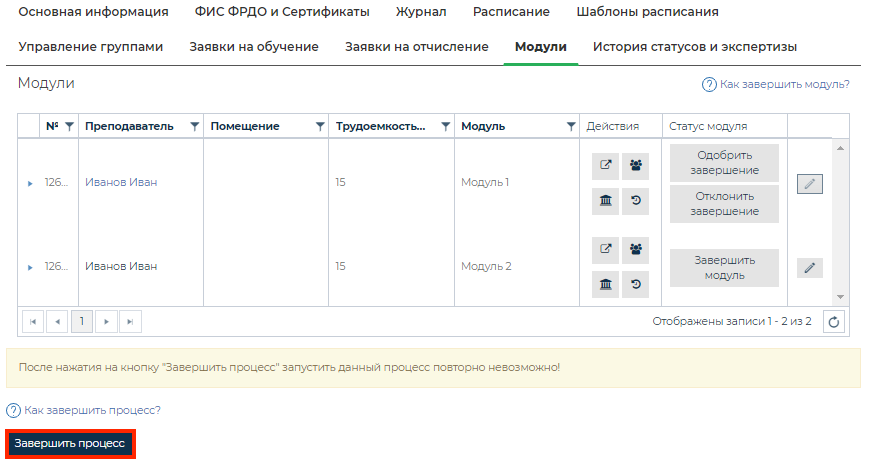The width and height of the screenshot is (870, 463).
Task: Show group members for Модуль 1
Action: [635, 166]
